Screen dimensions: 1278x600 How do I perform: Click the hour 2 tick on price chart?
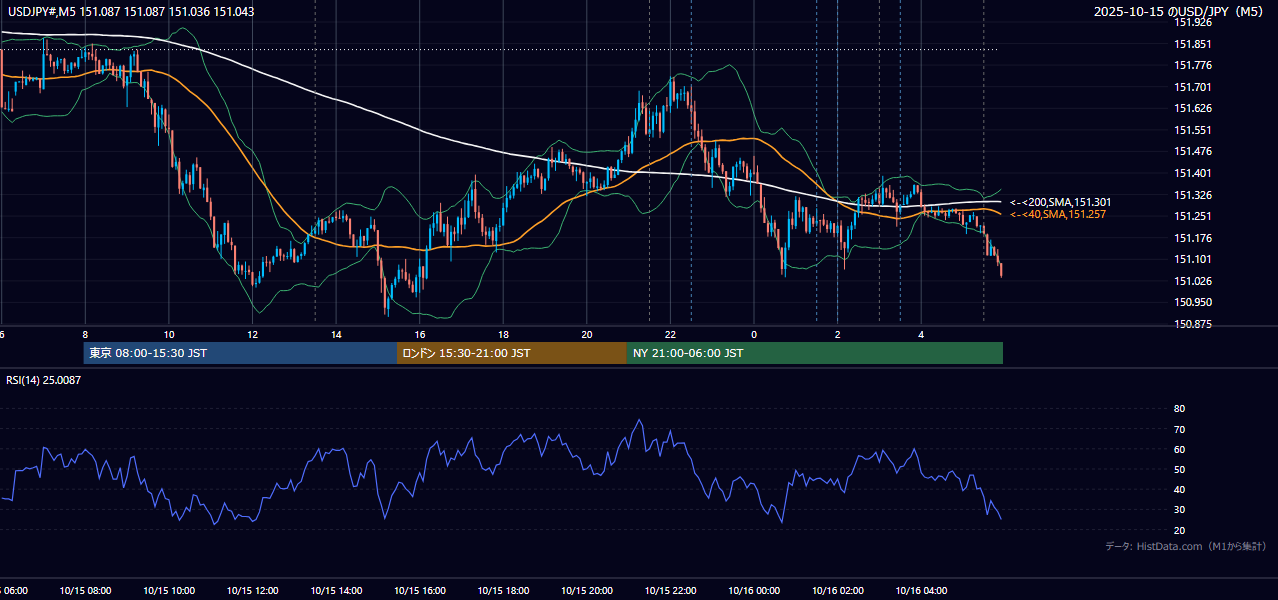tap(838, 334)
